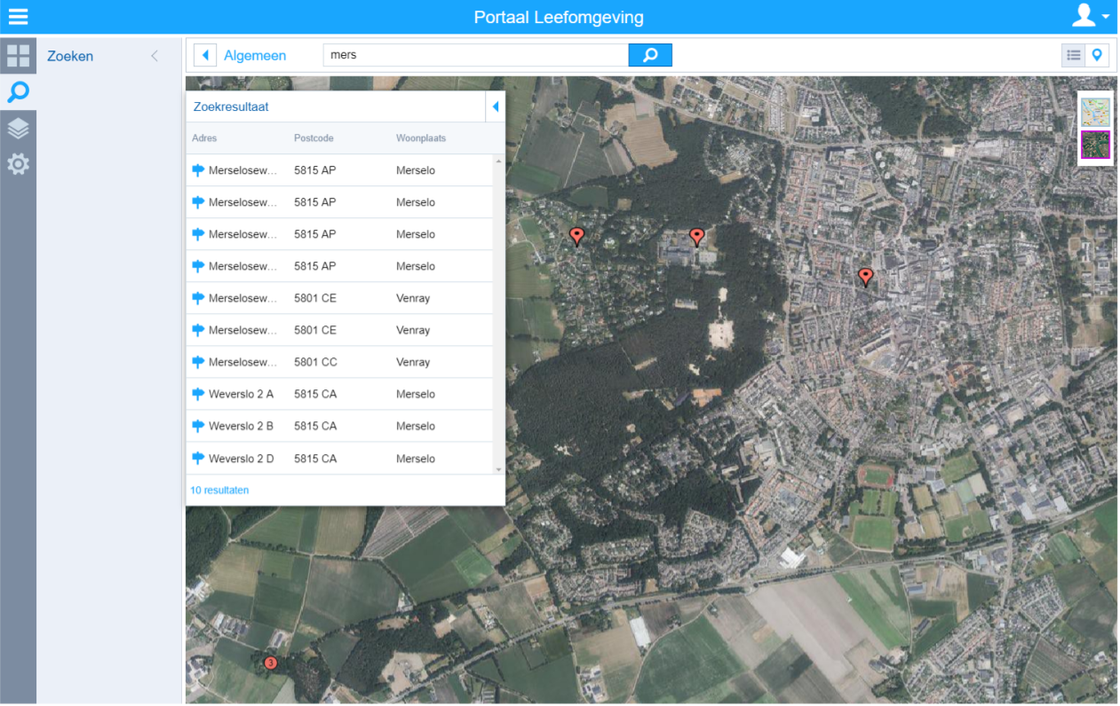Screen dimensions: 1120x706
Task: Run the search with the magnifier button
Action: (x=650, y=55)
